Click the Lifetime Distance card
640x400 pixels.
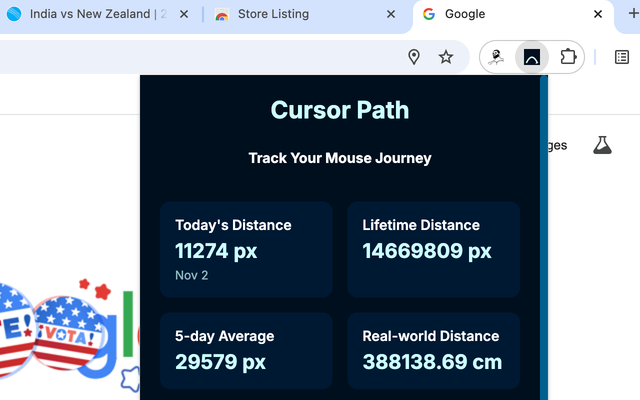pyautogui.click(x=433, y=249)
